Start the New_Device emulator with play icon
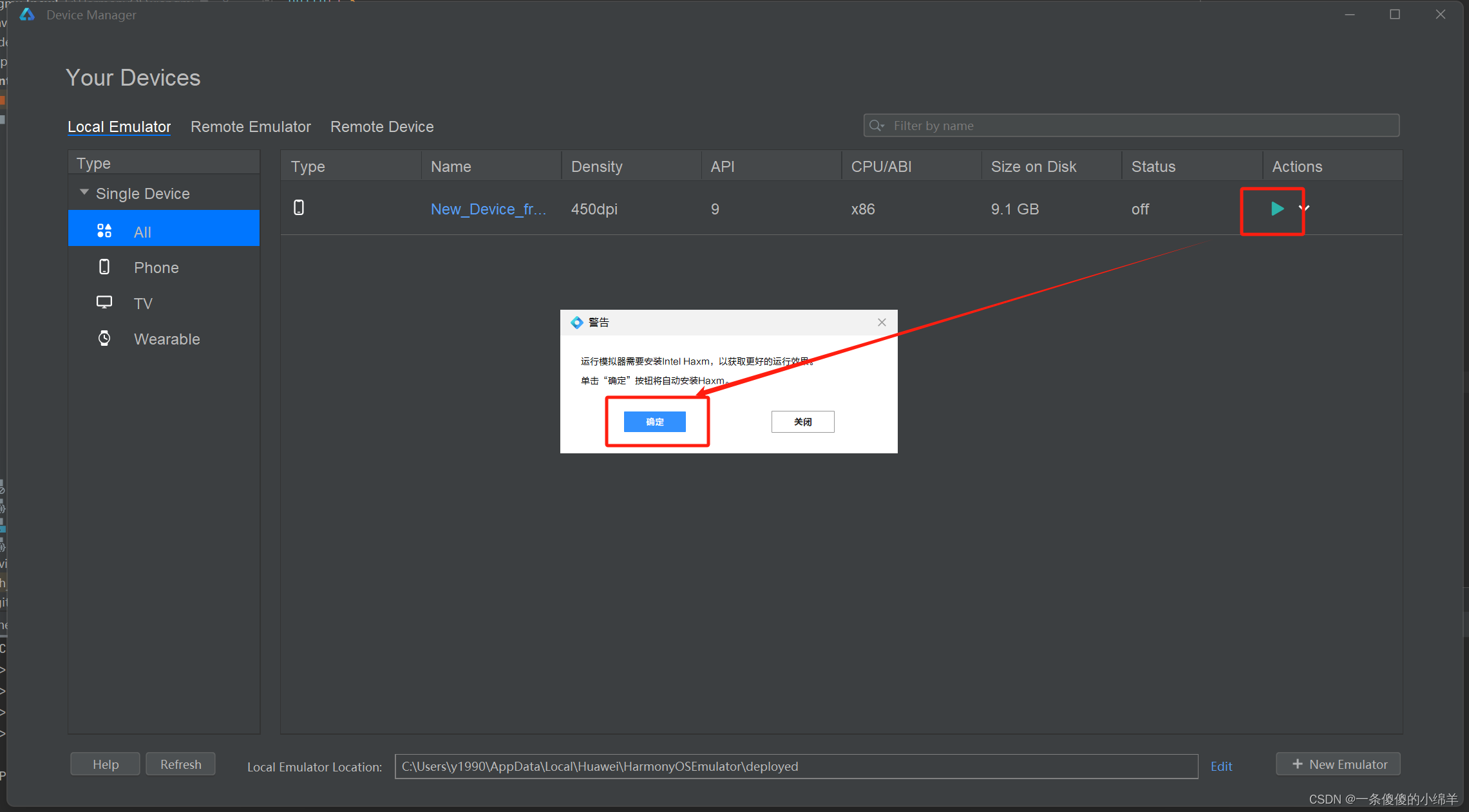Viewport: 1469px width, 812px height. coord(1277,209)
